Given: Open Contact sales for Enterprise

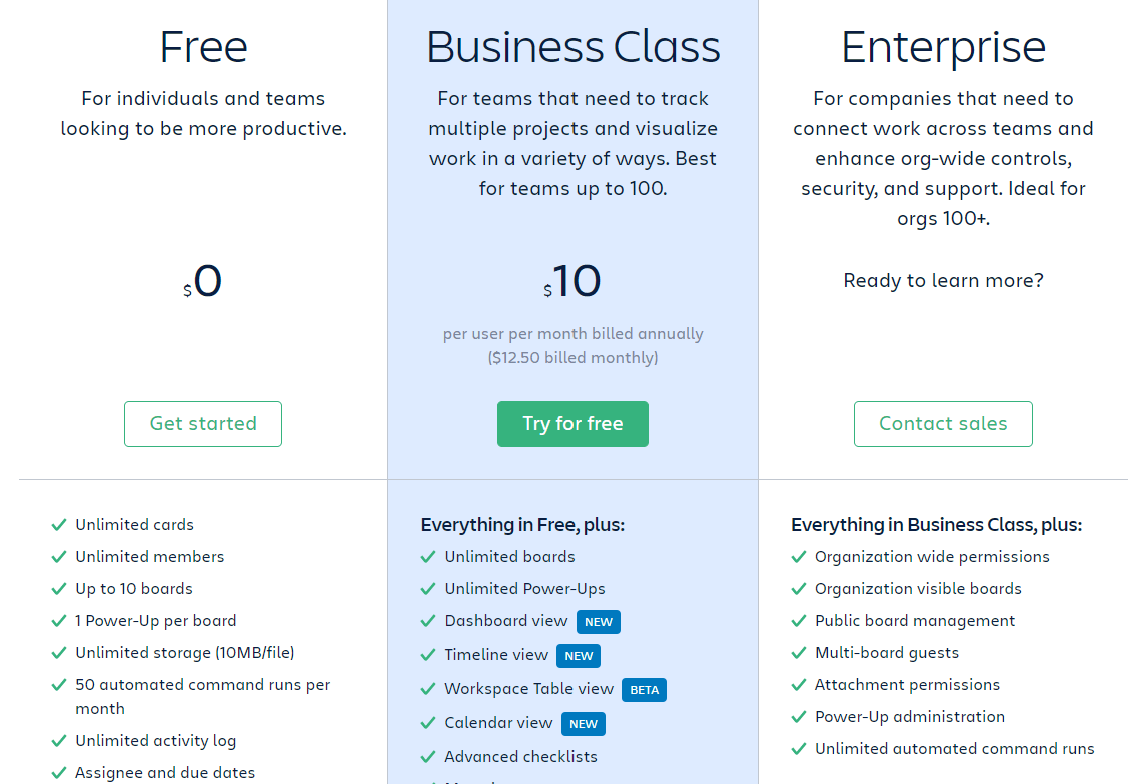Looking at the screenshot, I should click(x=943, y=424).
